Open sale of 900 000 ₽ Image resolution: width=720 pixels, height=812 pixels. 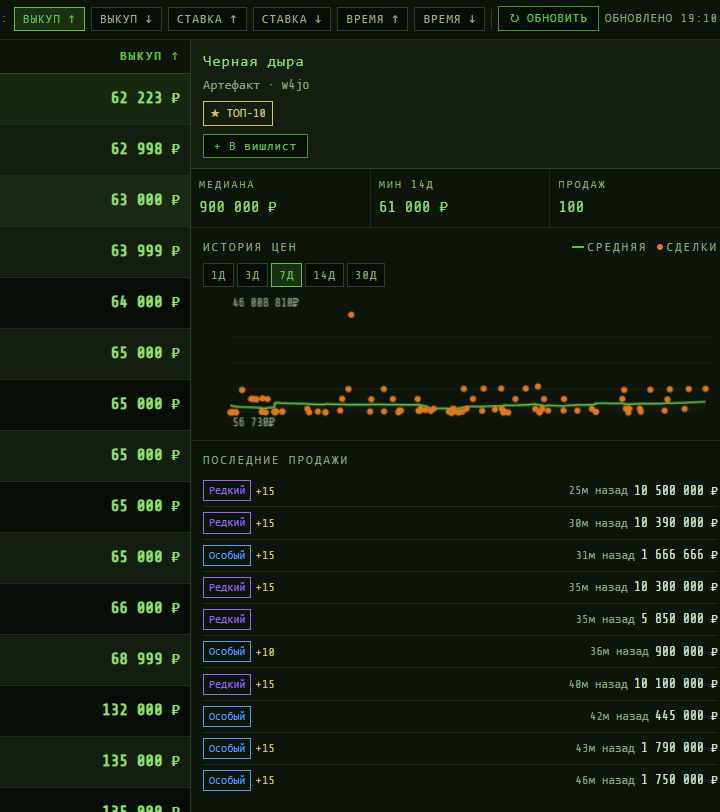(x=460, y=651)
